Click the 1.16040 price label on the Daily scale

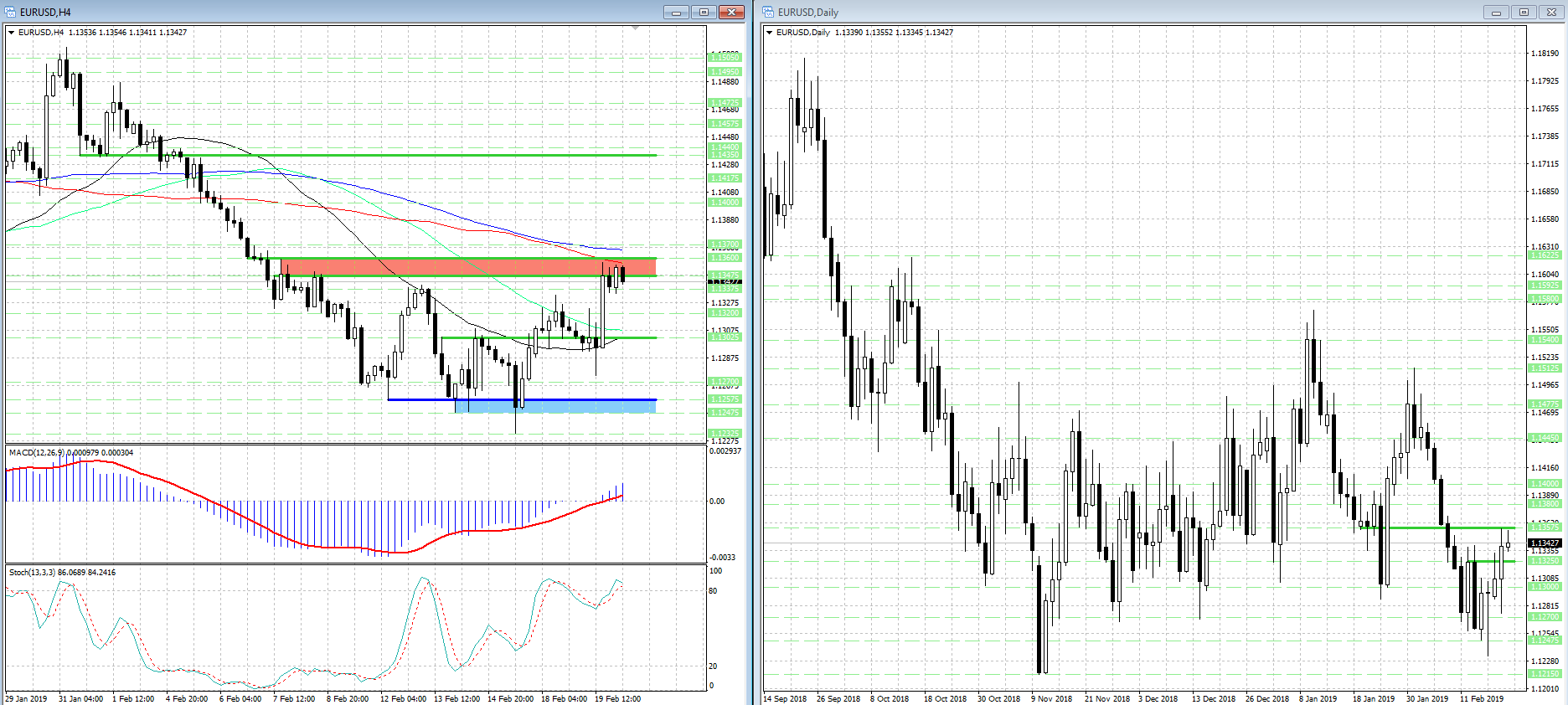click(1545, 275)
